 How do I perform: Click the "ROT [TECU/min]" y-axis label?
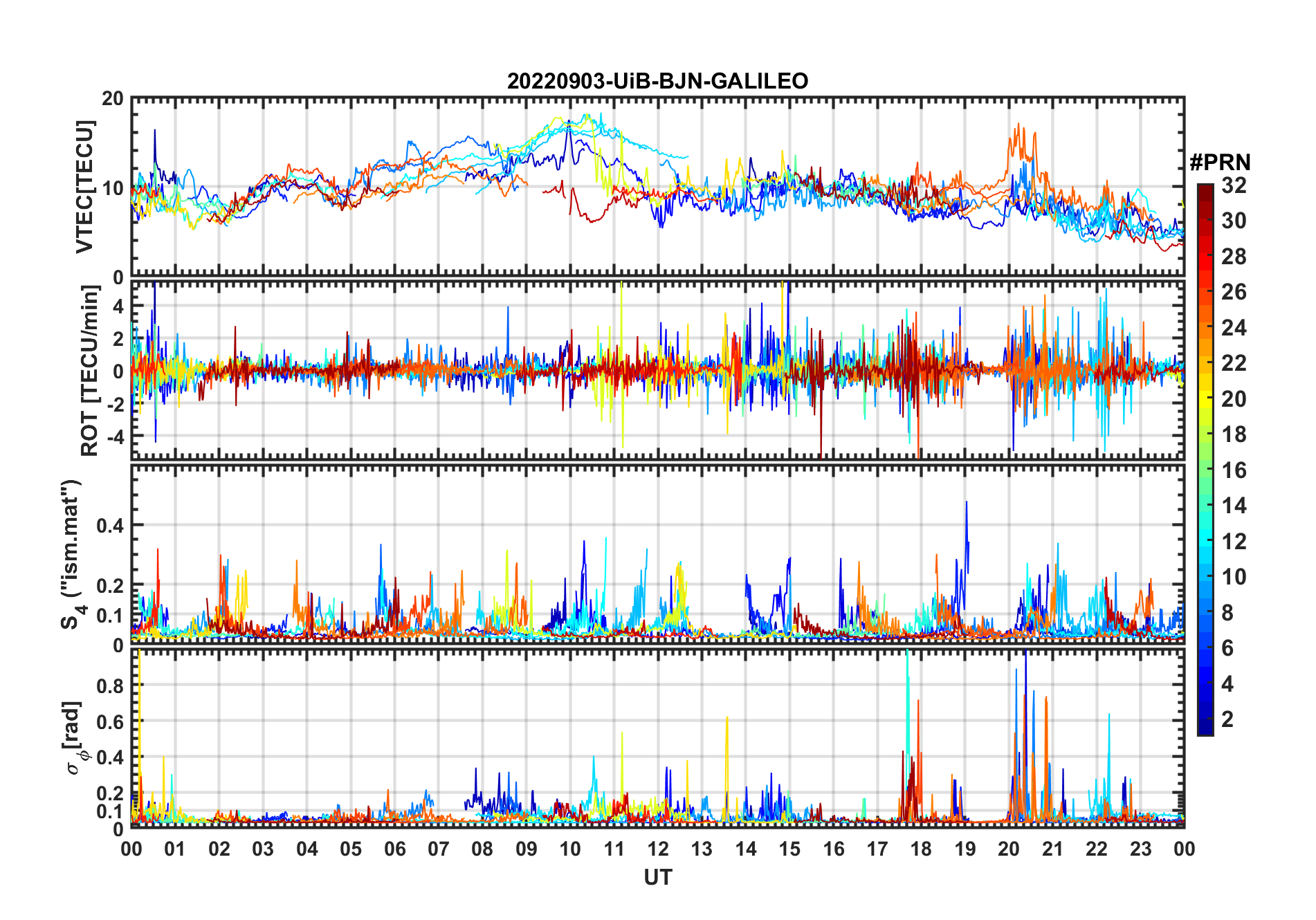(x=90, y=371)
